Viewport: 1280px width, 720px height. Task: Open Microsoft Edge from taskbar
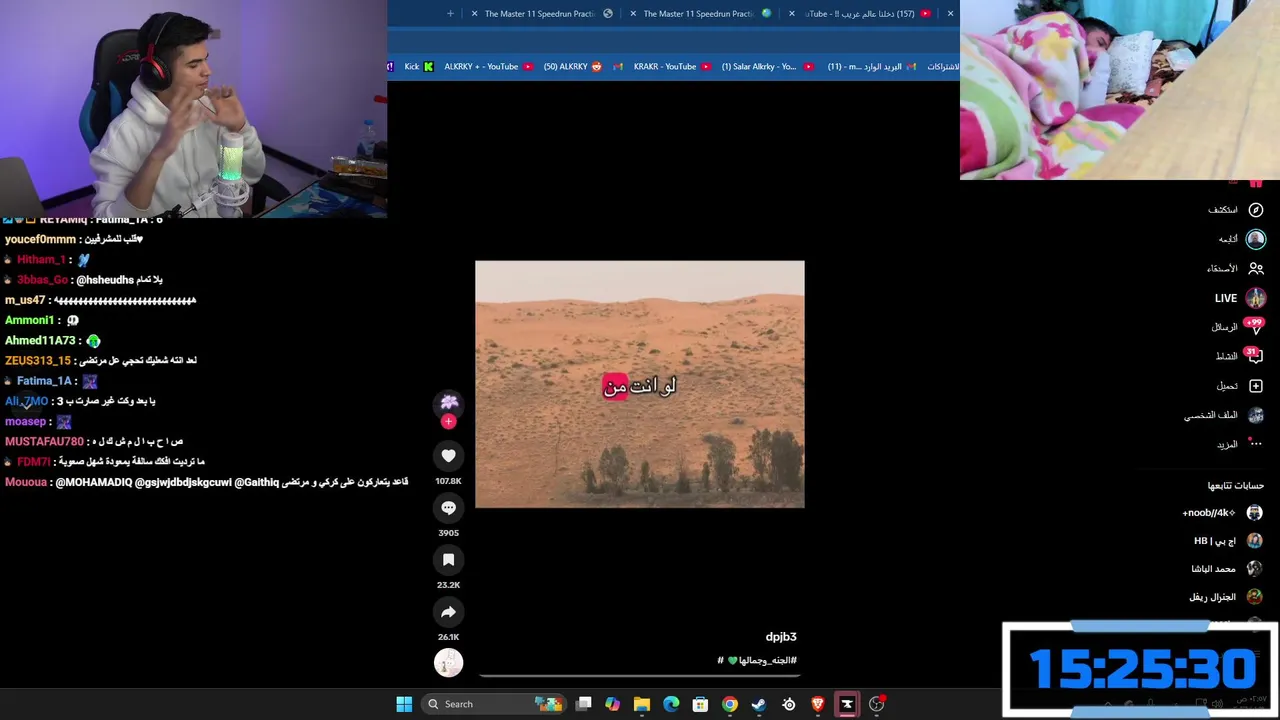(671, 704)
